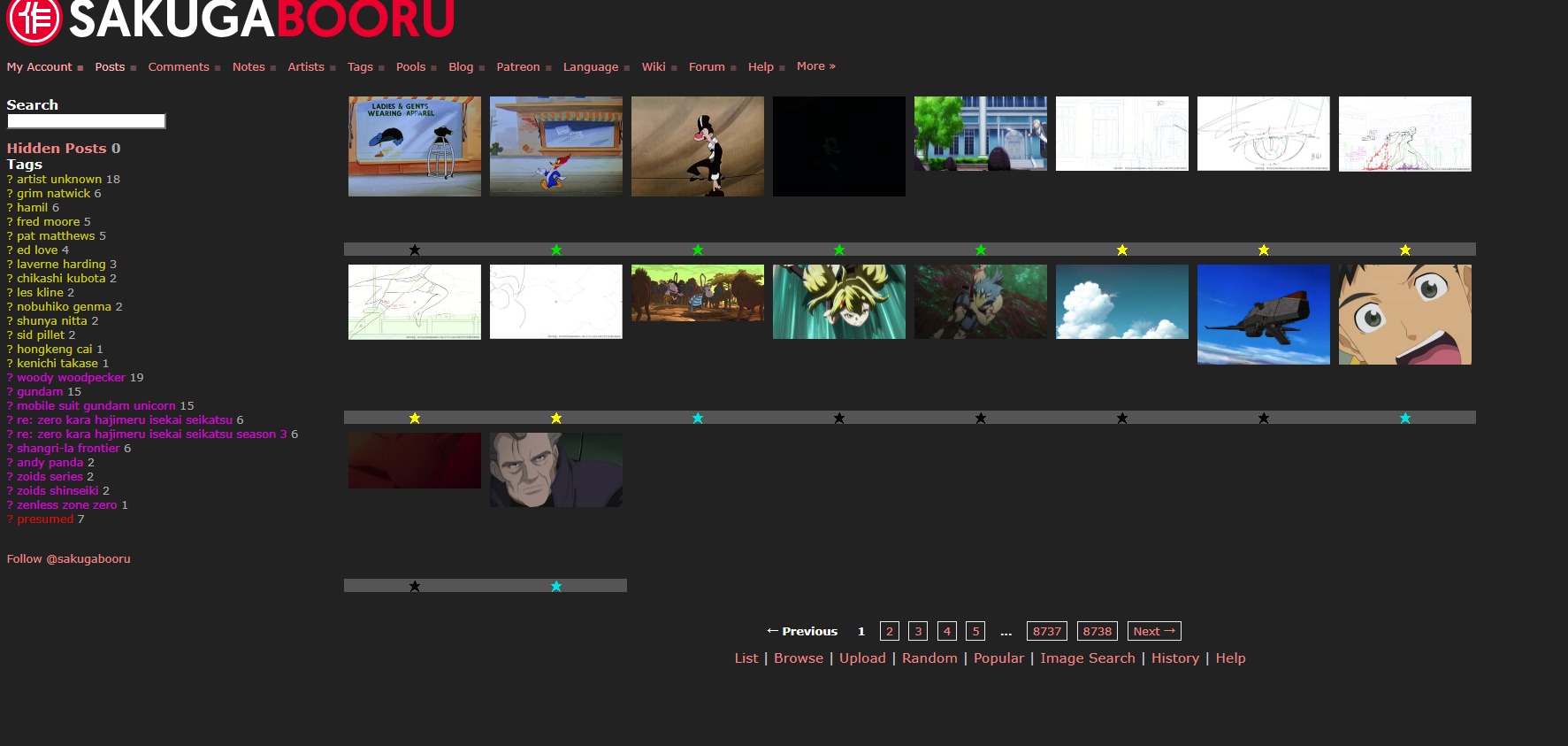Click black star under cloudy sky thumbnail
This screenshot has width=1568, height=746.
click(x=1122, y=419)
